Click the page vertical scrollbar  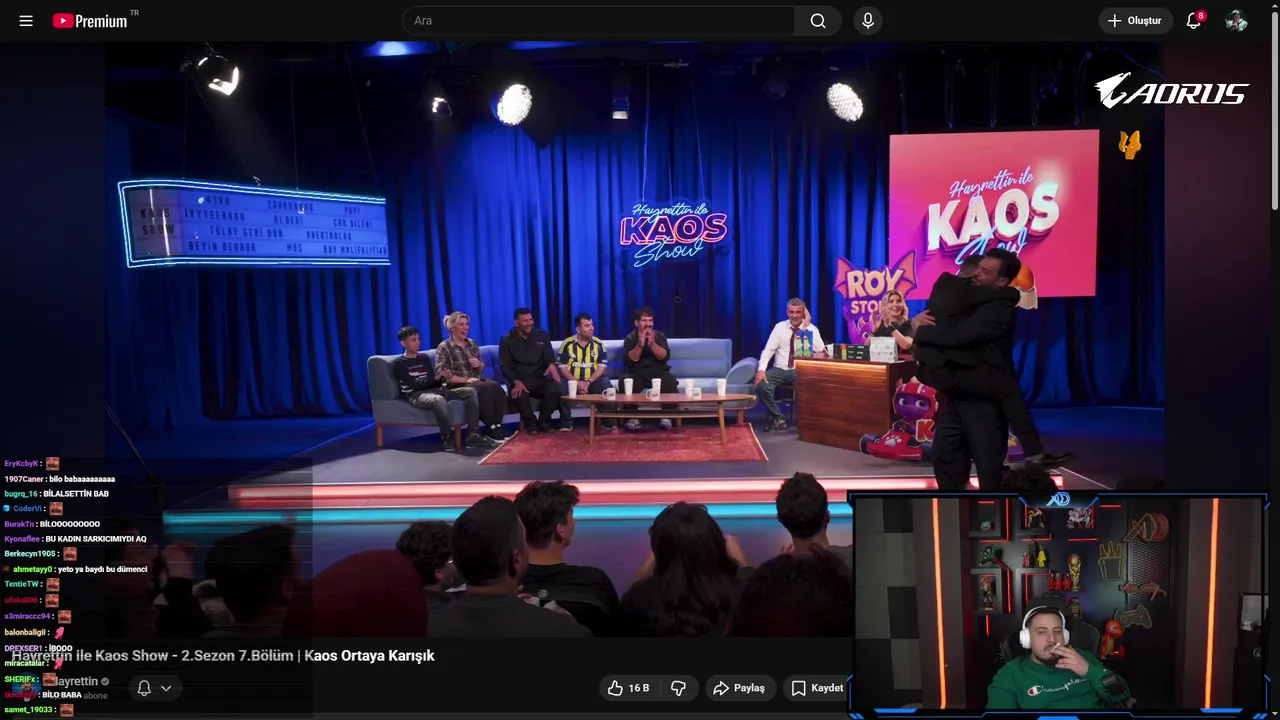[1274, 110]
